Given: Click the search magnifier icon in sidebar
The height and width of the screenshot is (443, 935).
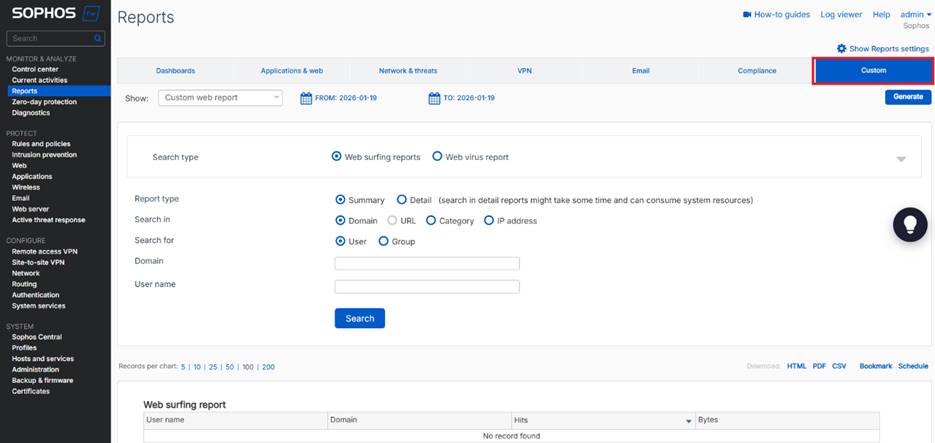Looking at the screenshot, I should (98, 39).
